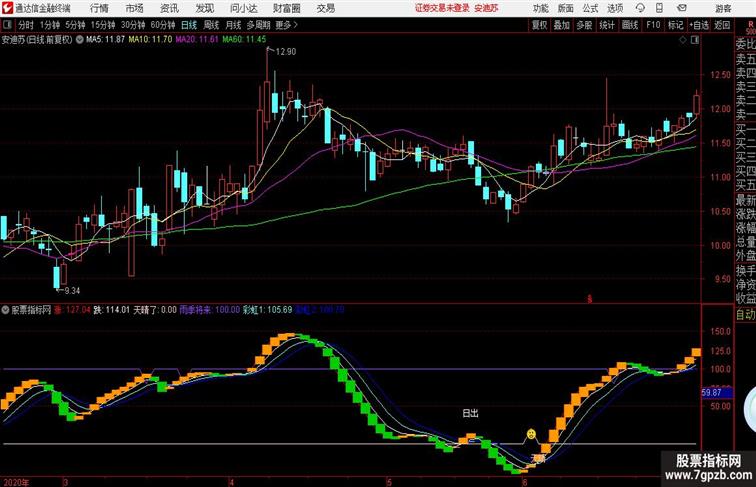Switch to the 分时 period tab
Viewport: 756px width, 487px height.
(x=26, y=25)
